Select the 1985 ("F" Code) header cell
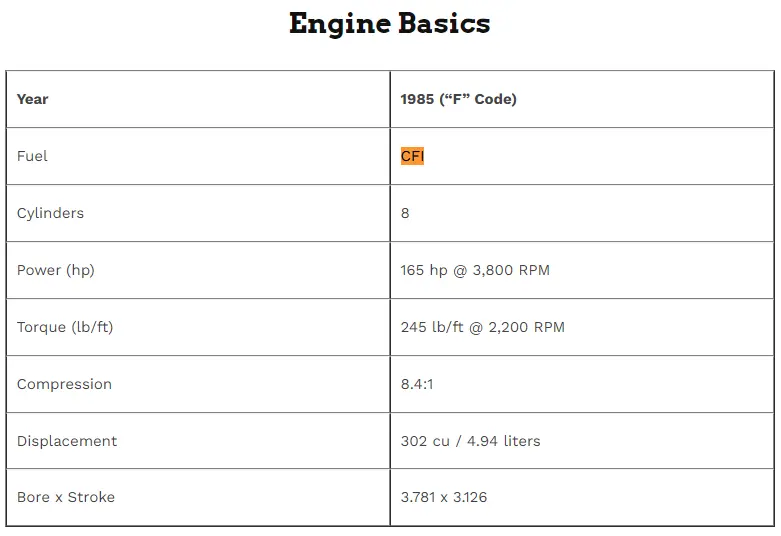781x536 pixels. click(582, 99)
